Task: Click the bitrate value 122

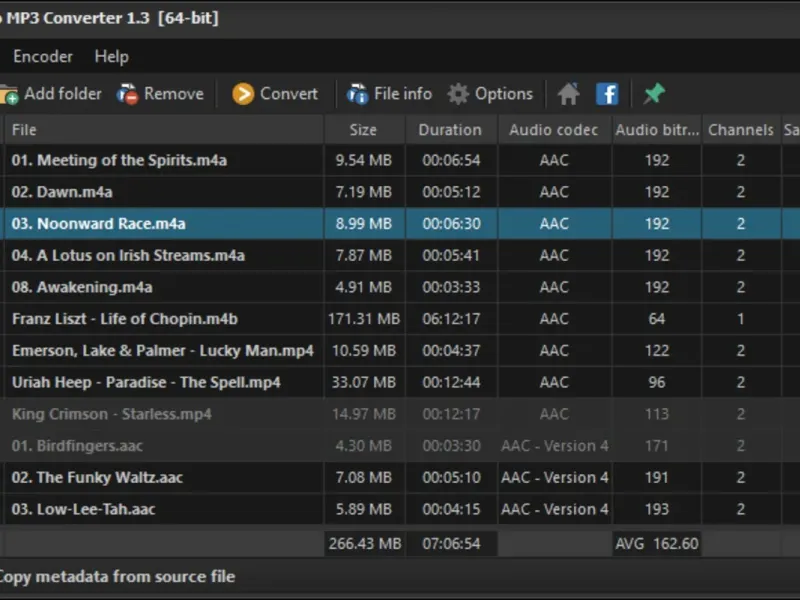Action: tap(657, 351)
